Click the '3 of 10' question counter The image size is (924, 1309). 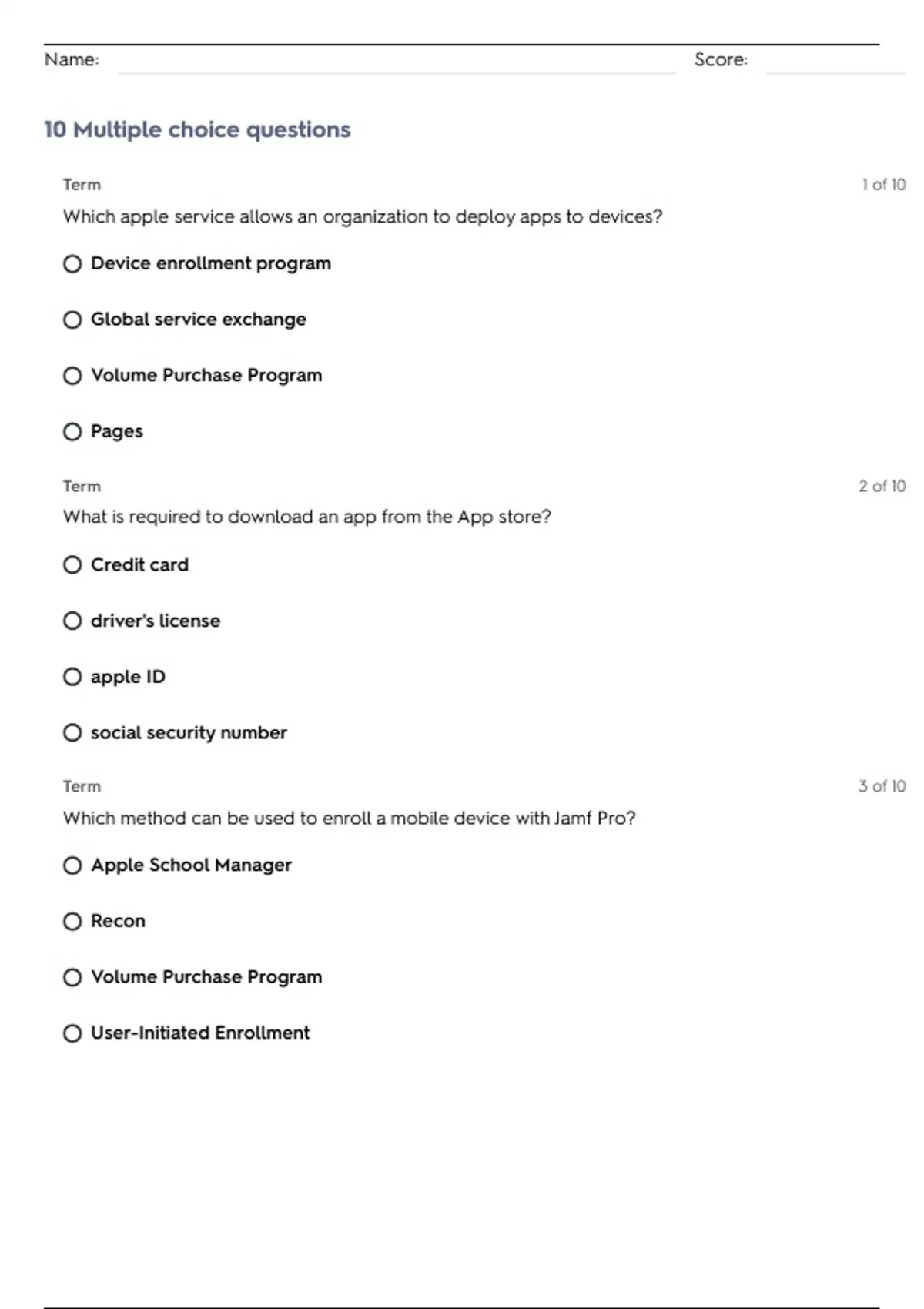click(882, 786)
